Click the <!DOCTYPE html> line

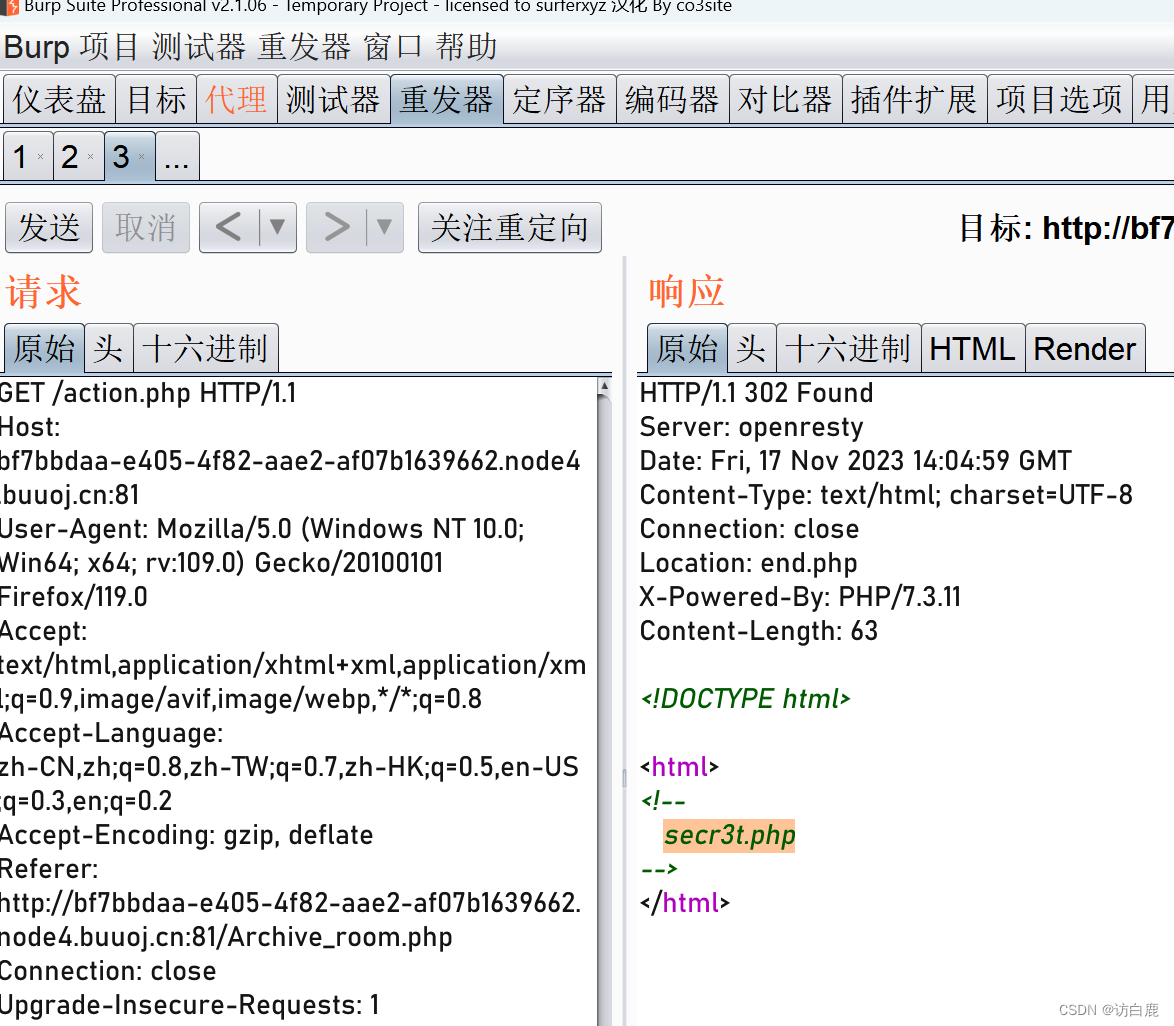click(x=746, y=699)
